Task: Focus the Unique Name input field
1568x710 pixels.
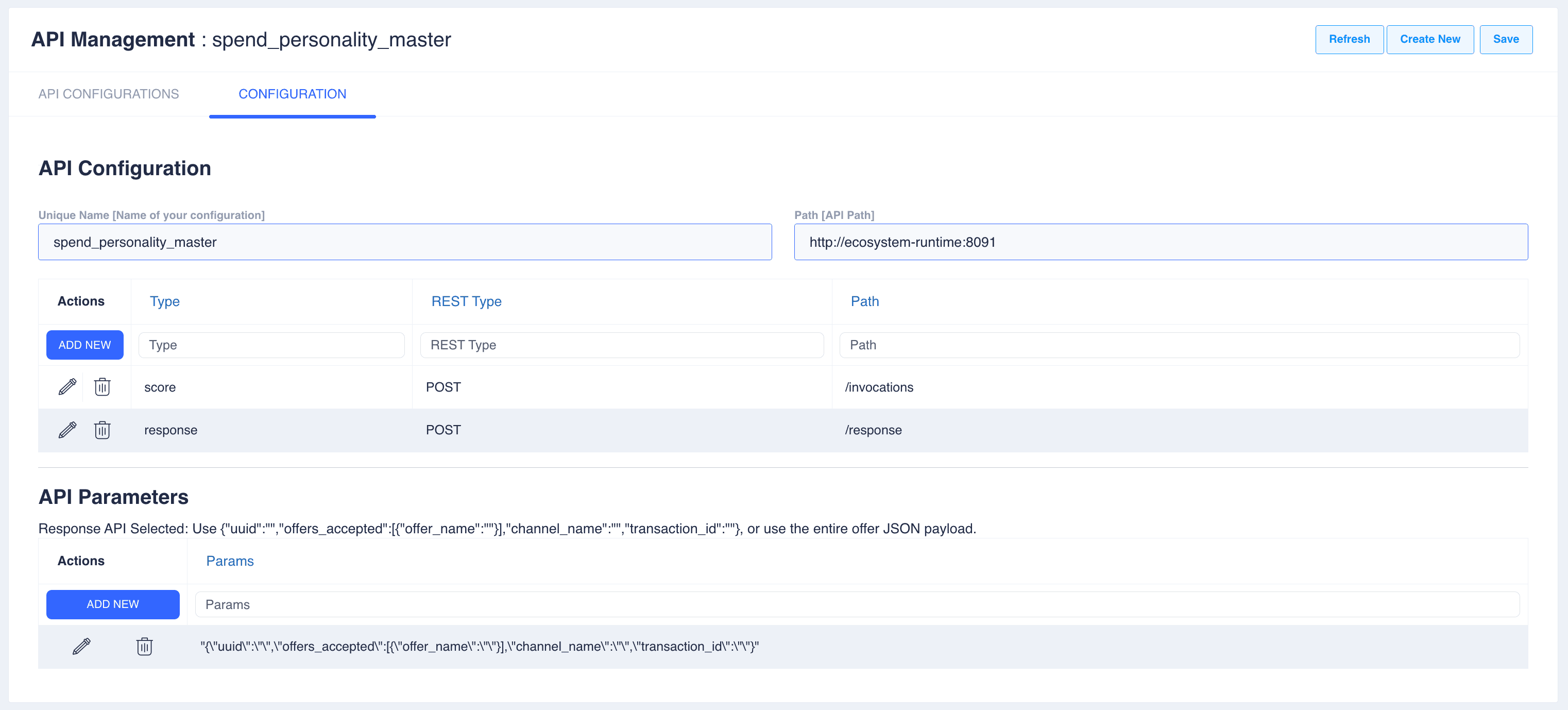Action: 405,242
